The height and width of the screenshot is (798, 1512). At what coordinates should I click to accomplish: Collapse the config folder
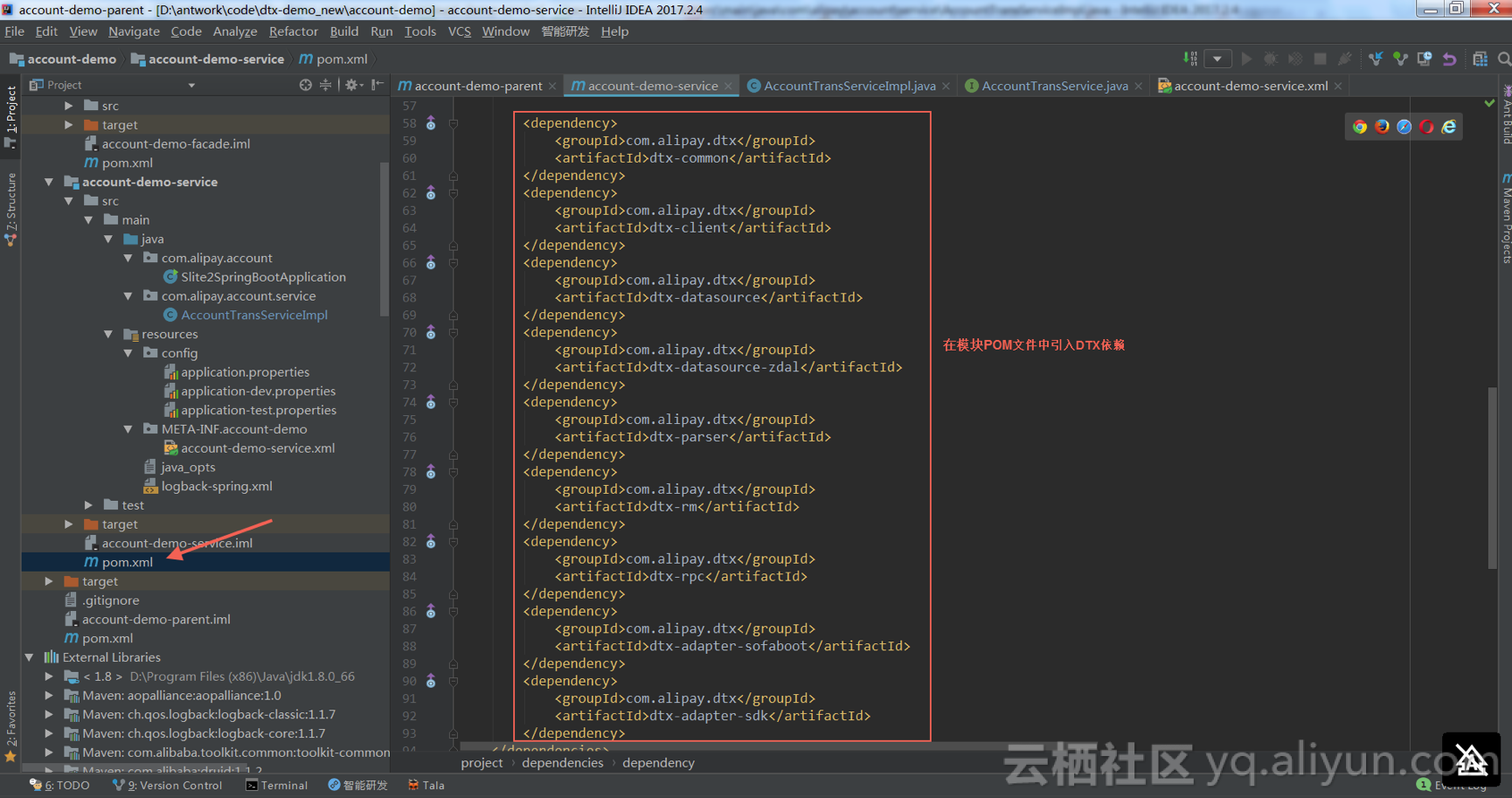click(x=128, y=354)
